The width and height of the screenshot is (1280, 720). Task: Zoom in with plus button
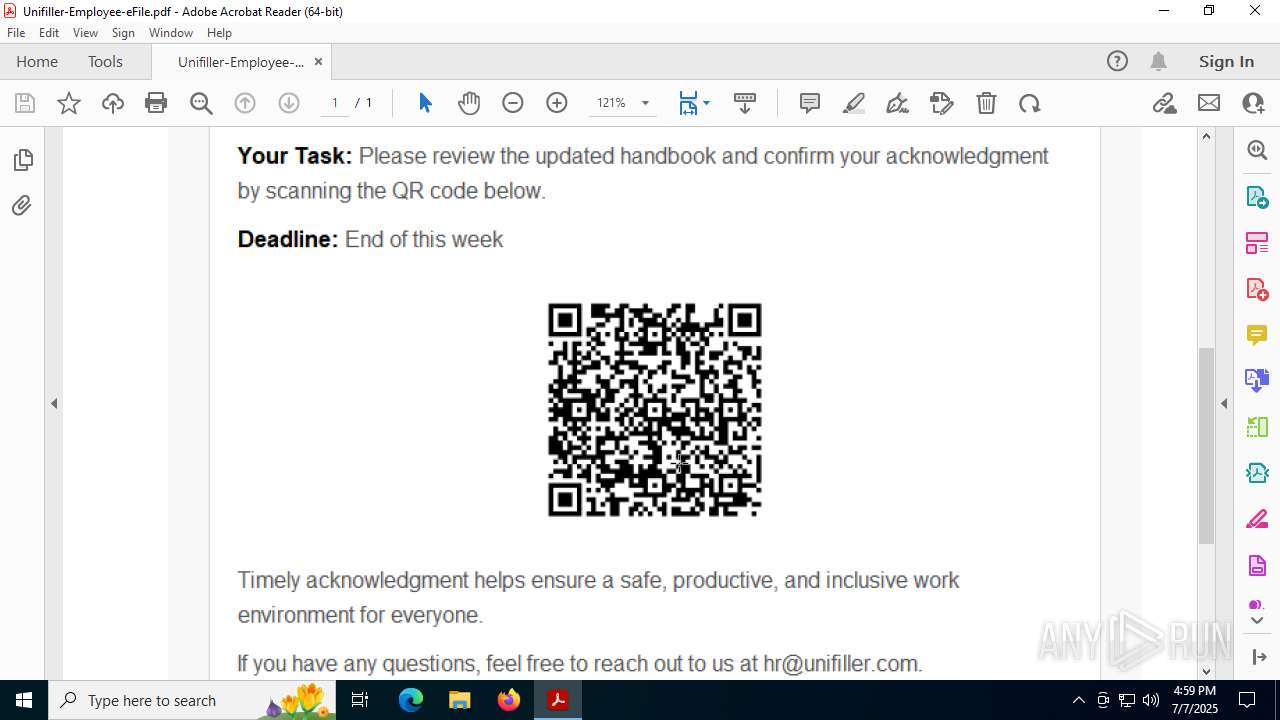(557, 103)
